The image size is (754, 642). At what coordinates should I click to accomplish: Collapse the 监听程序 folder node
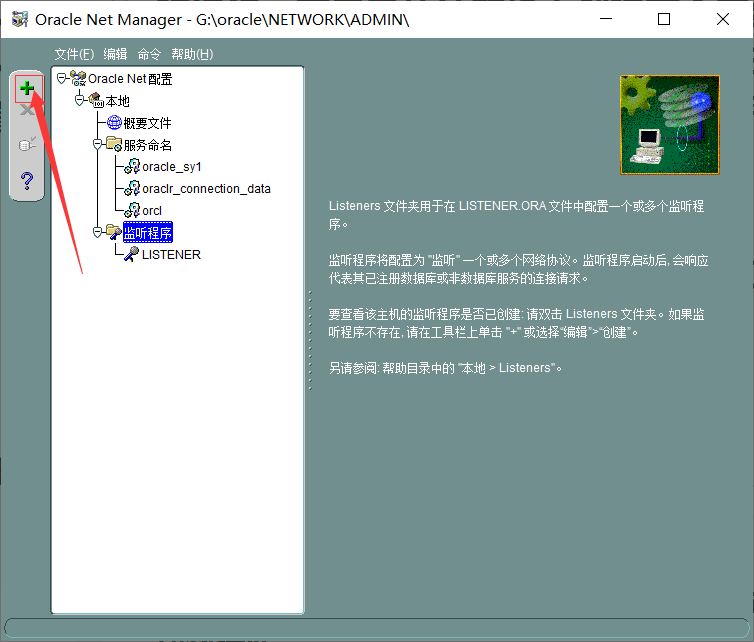[x=98, y=232]
